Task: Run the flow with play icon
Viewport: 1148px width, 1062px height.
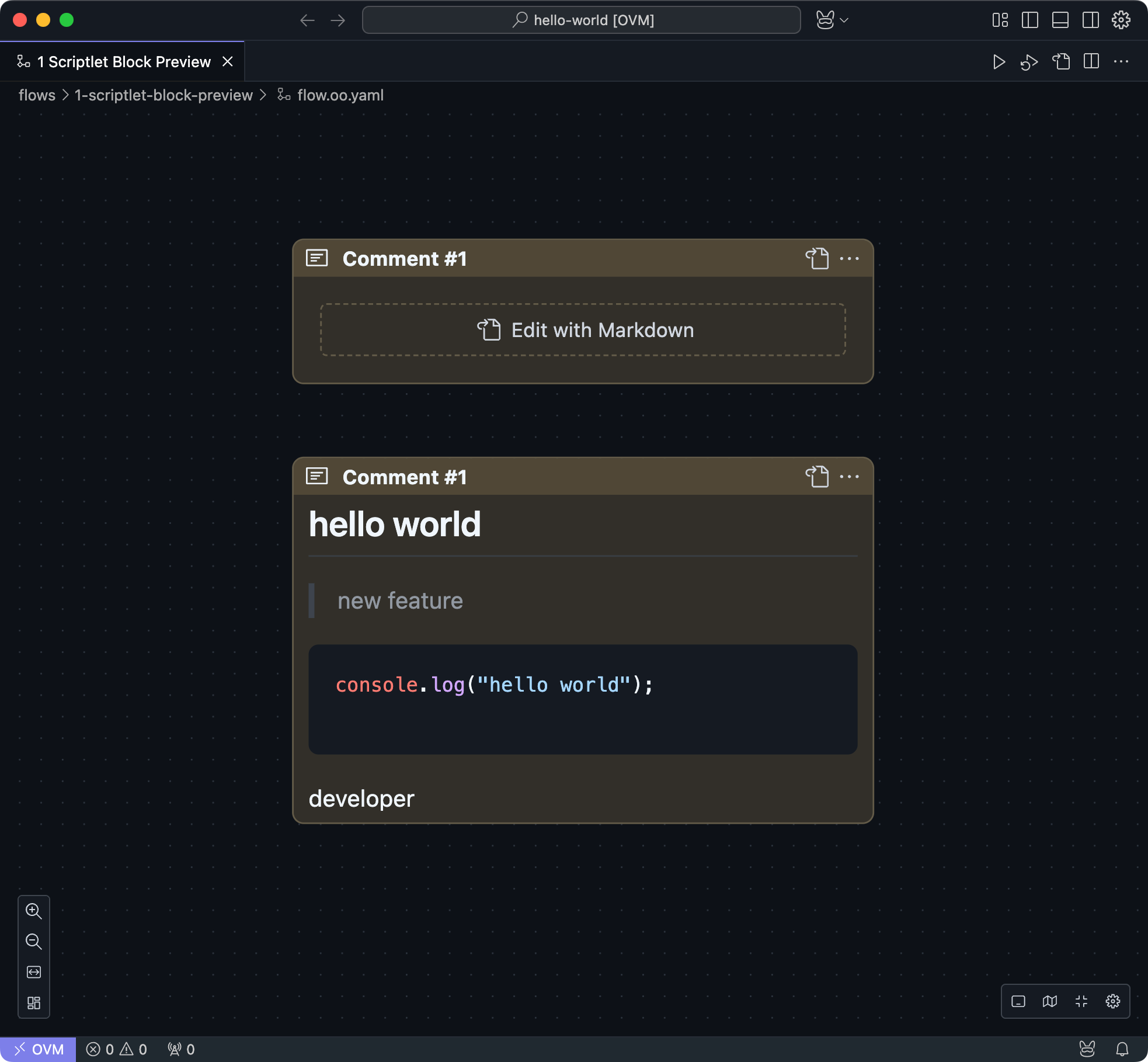Action: [x=999, y=62]
